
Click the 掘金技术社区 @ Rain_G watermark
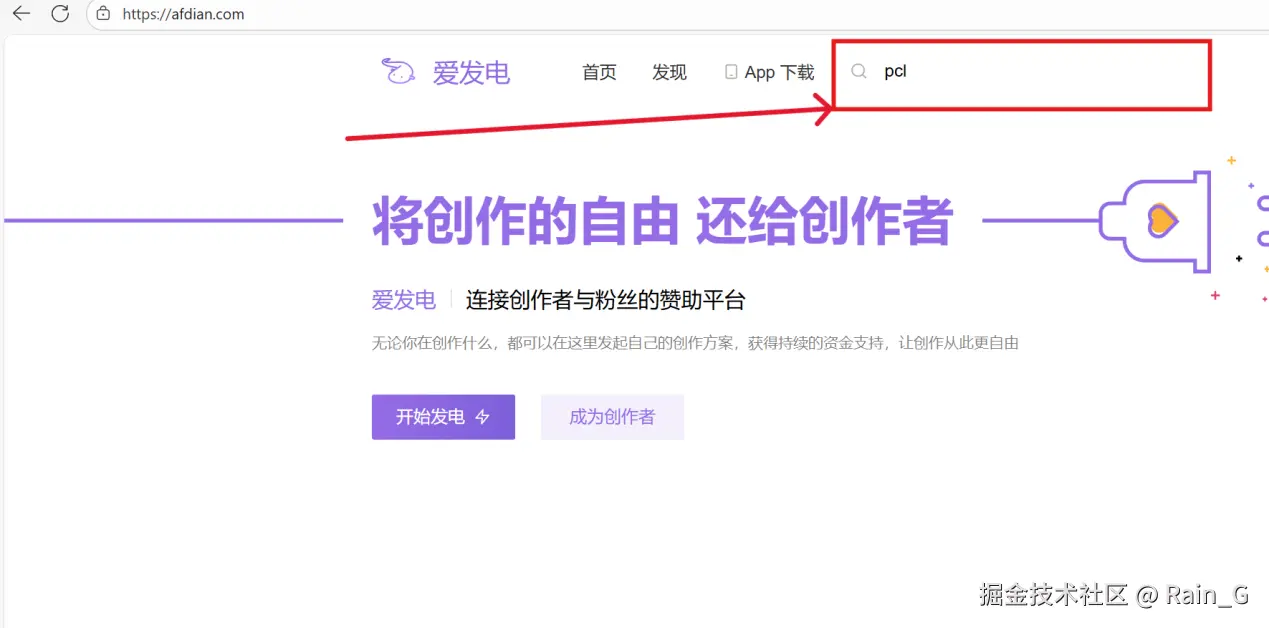[1114, 594]
